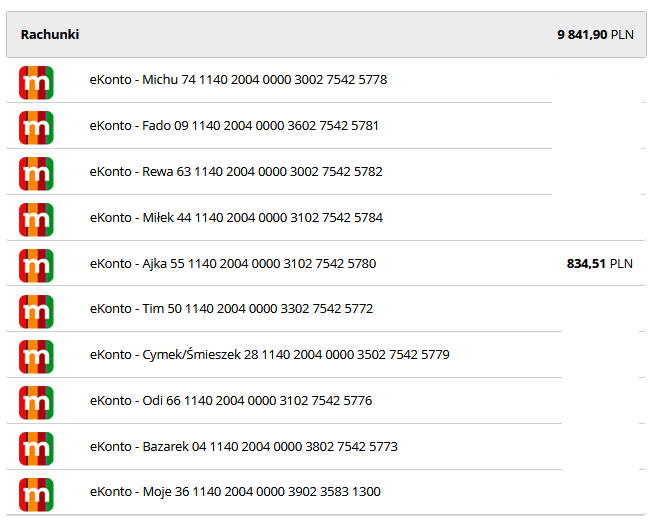666x531 pixels.
Task: Click the mBank icon beside eKonto - Tim
Action: [x=36, y=310]
